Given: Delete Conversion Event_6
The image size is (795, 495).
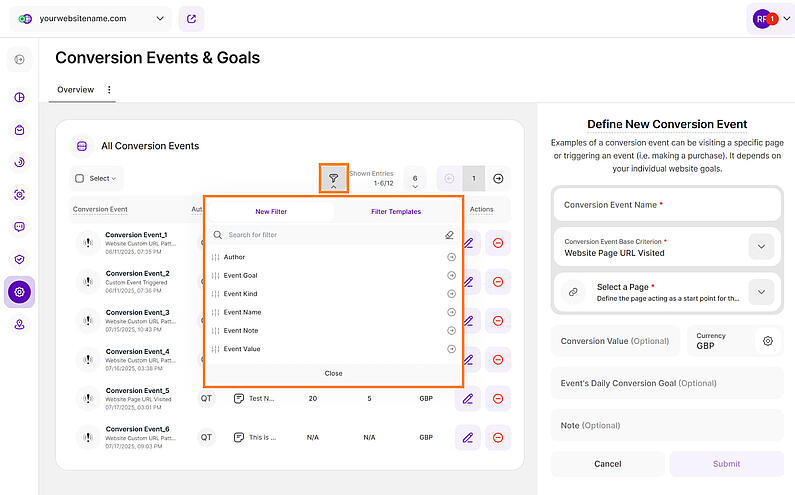Looking at the screenshot, I should pyautogui.click(x=498, y=437).
